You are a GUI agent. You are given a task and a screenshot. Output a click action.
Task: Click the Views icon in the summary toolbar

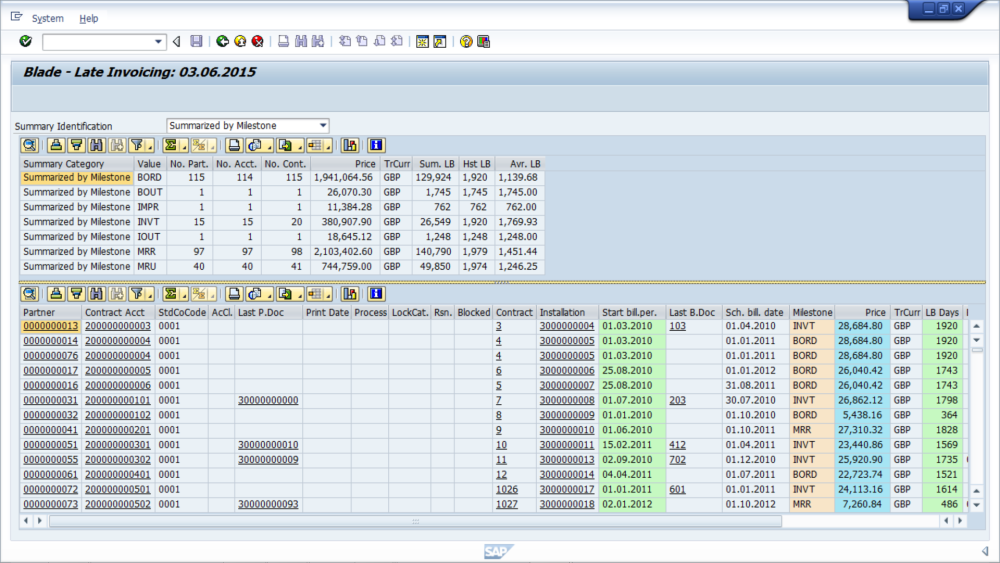click(x=254, y=145)
